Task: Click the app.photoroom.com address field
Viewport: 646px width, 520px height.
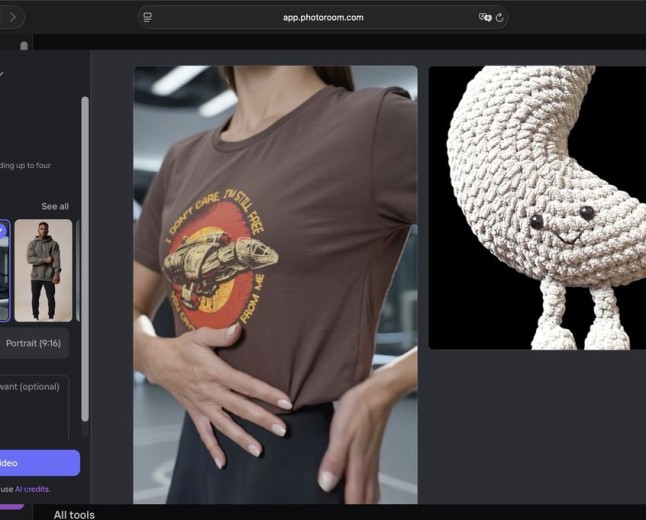Action: 323,17
